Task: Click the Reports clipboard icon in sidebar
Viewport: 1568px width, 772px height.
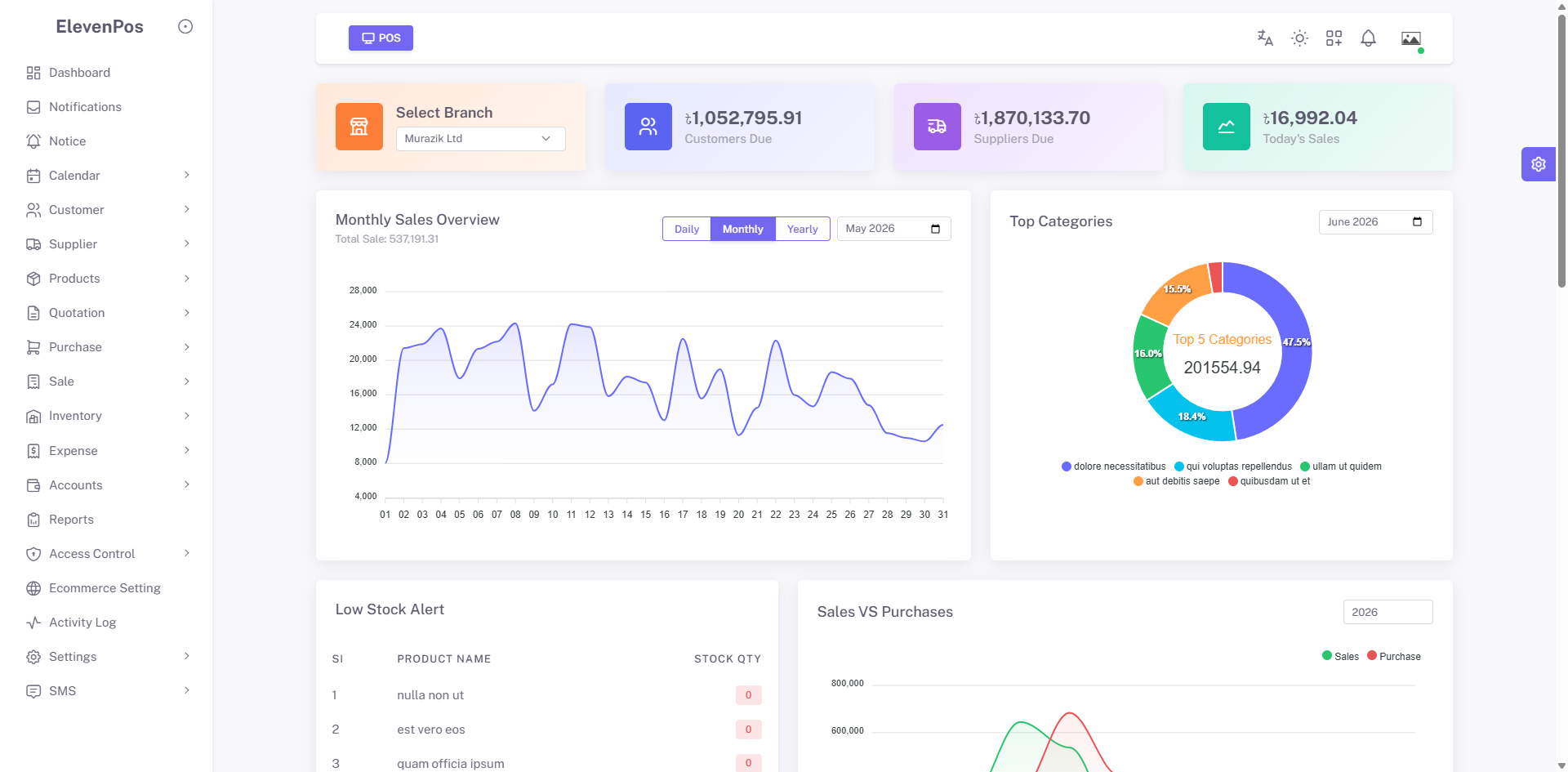Action: [x=33, y=520]
